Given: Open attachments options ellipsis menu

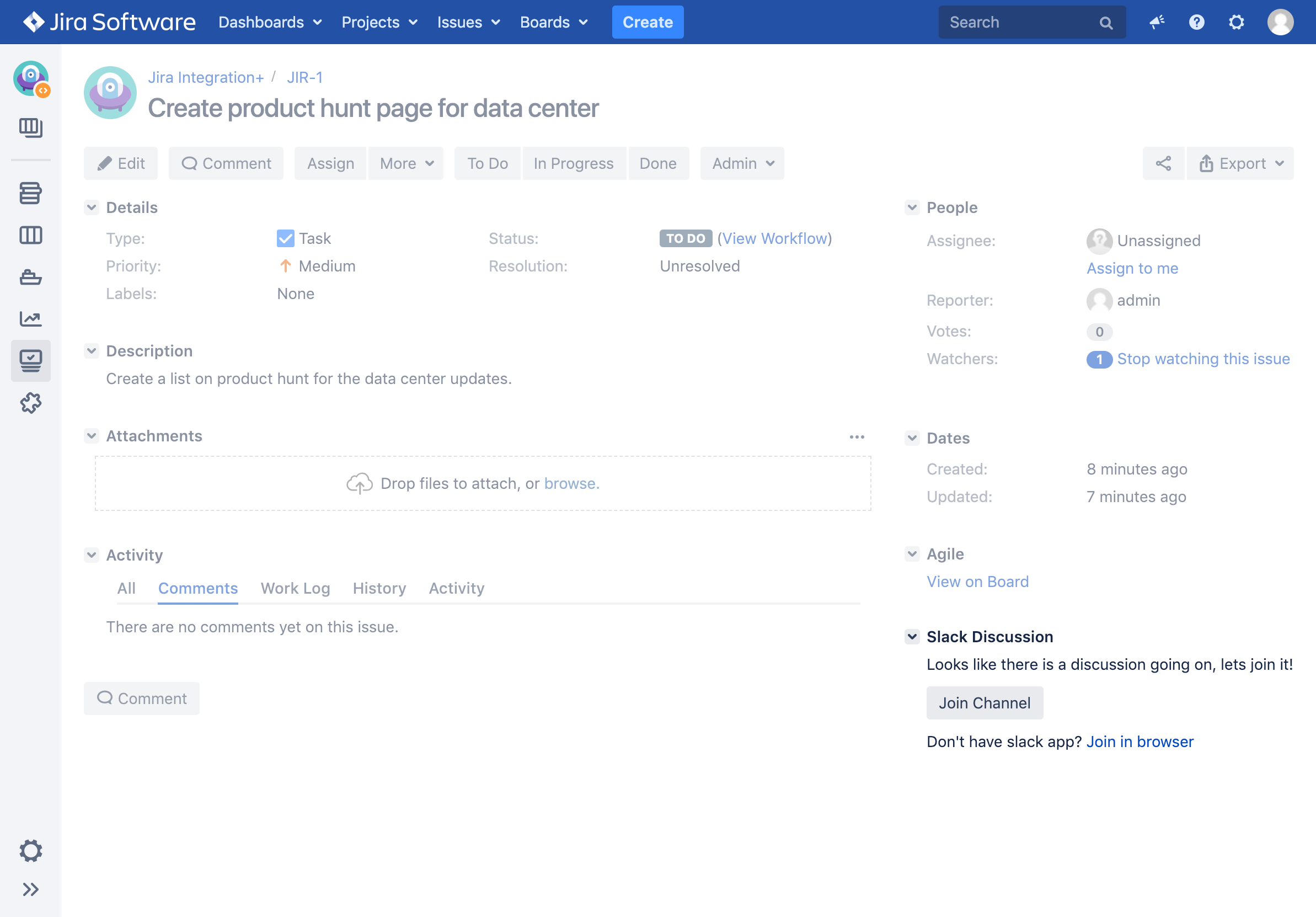Looking at the screenshot, I should 857,437.
